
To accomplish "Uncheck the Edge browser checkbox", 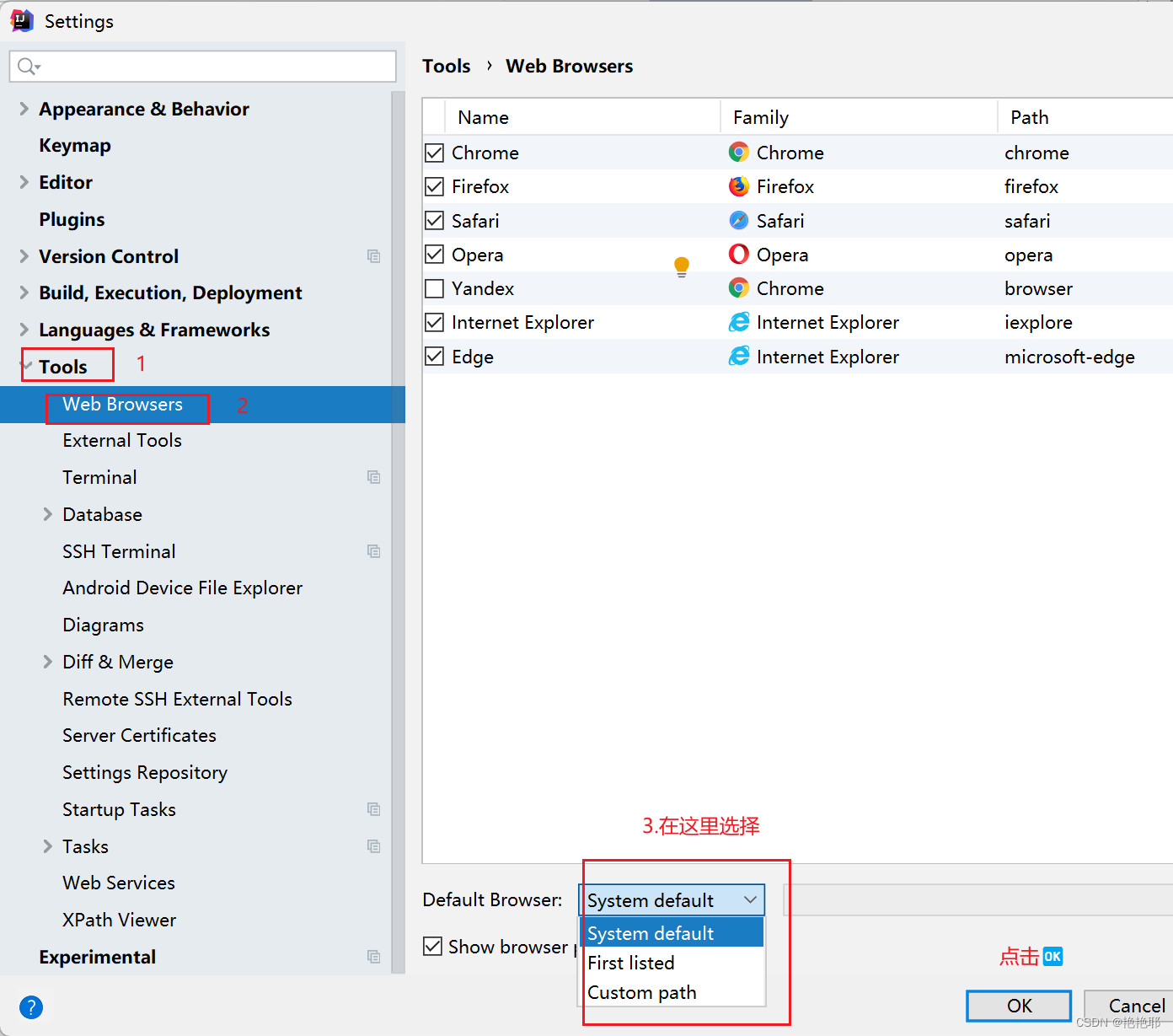I will 434,357.
